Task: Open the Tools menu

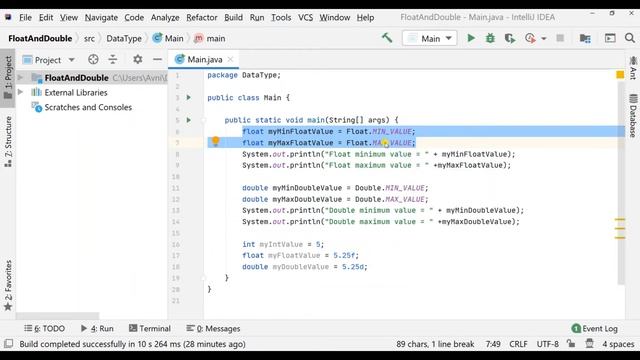Action: [x=281, y=18]
